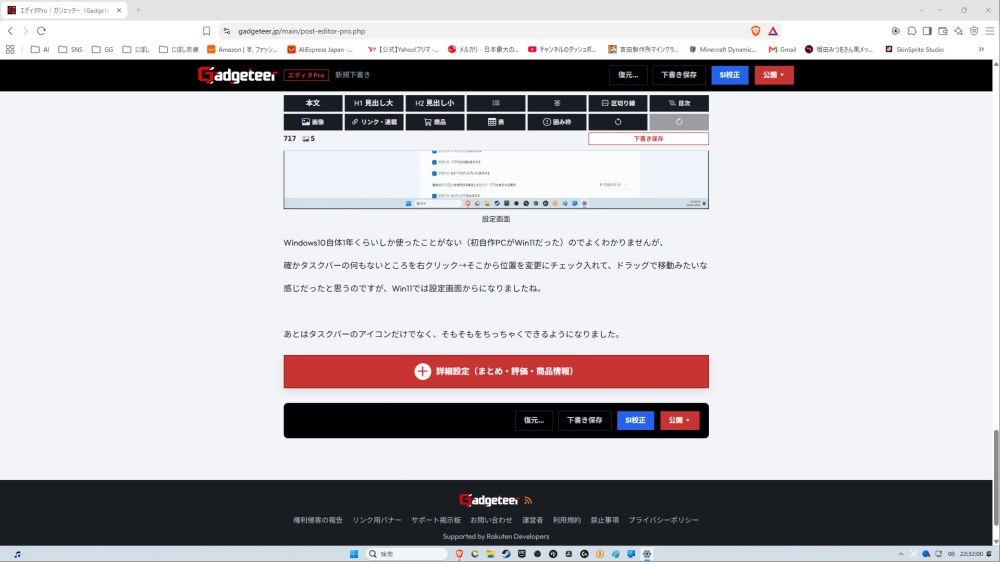Insert a 区切り線 divider

[617, 103]
